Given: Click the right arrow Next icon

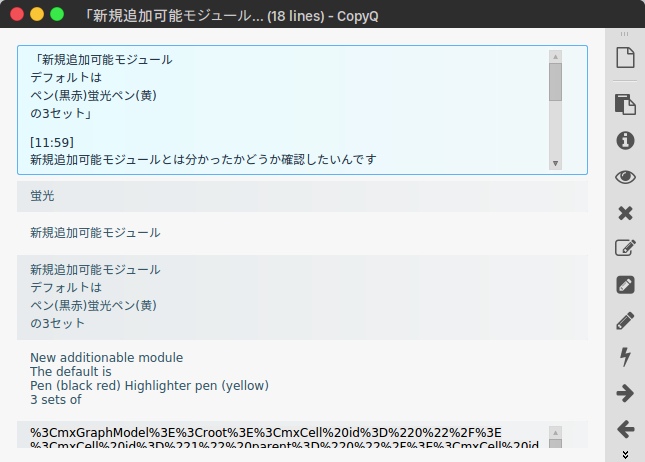Looking at the screenshot, I should click(625, 393).
